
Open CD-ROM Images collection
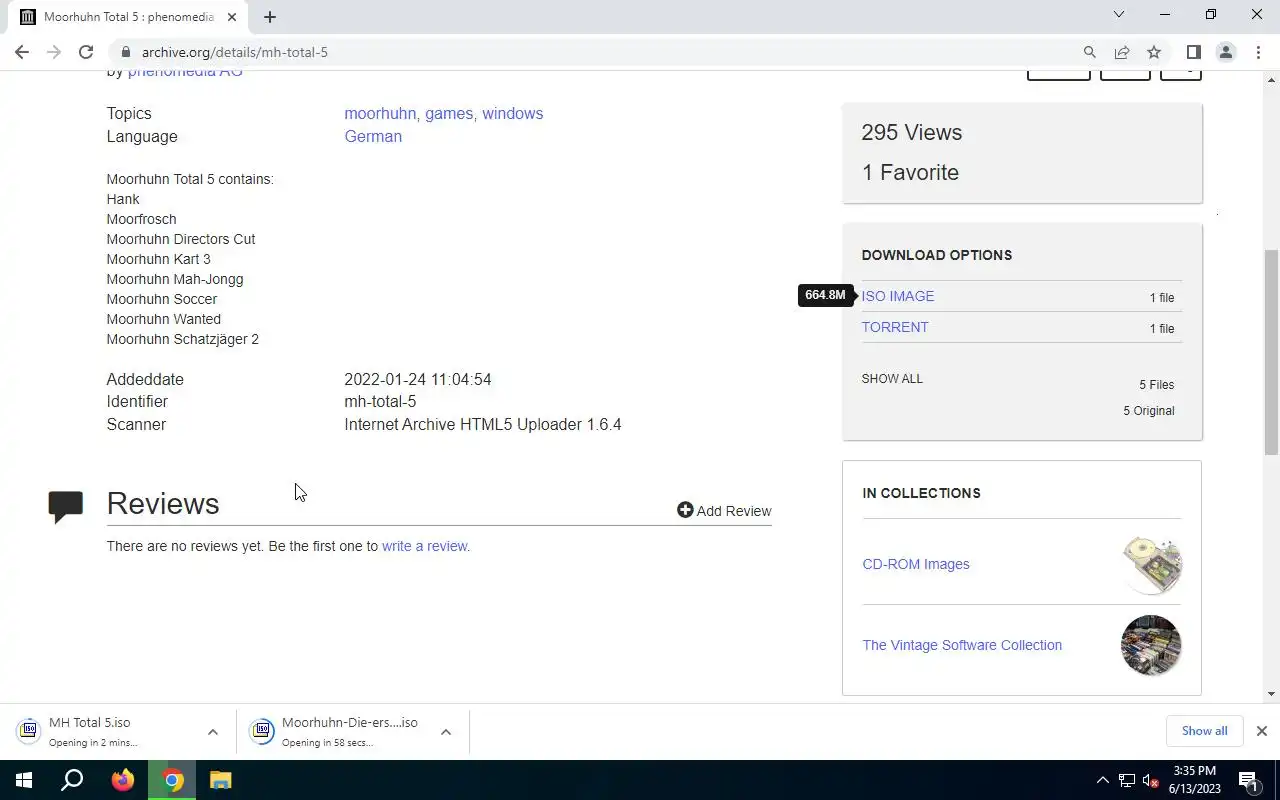[x=916, y=564]
